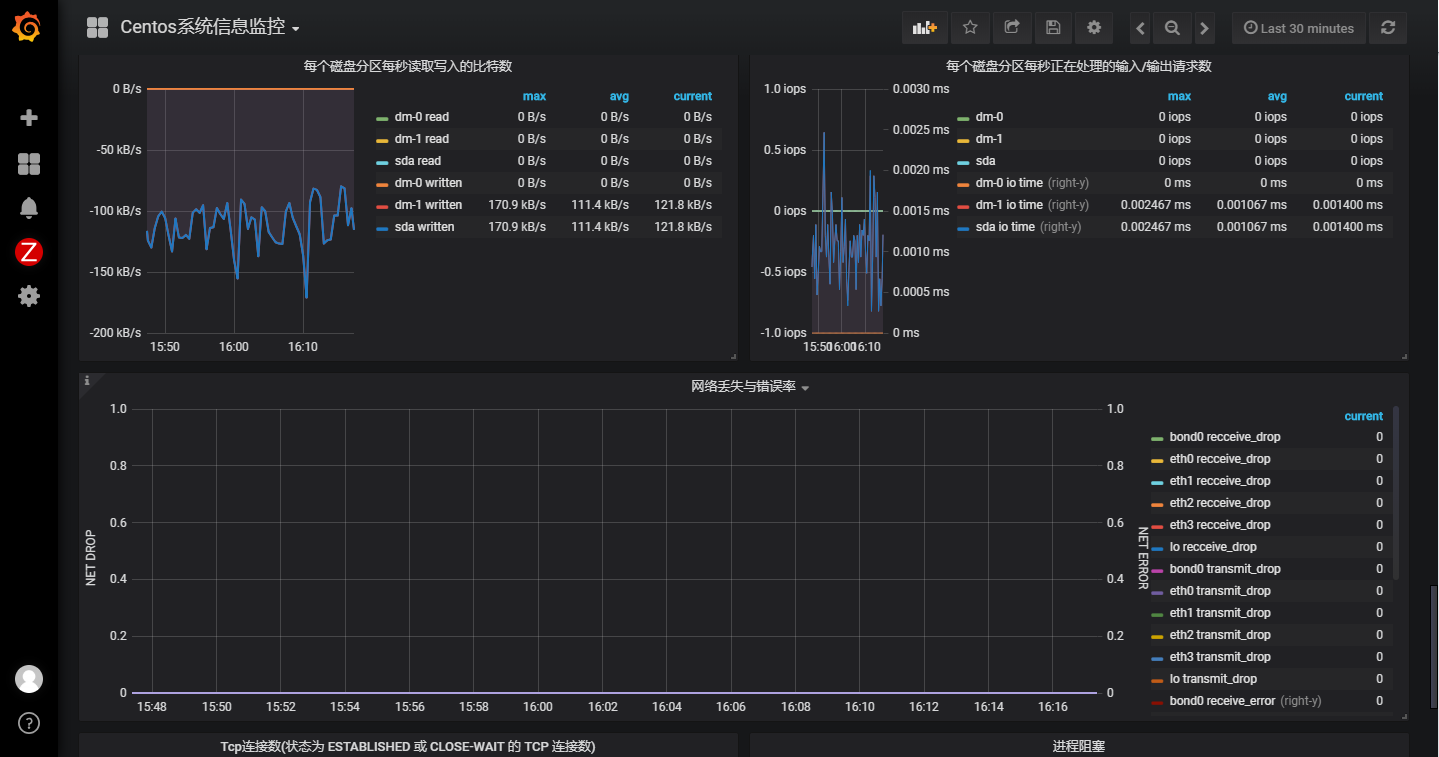Screen dimensions: 1439x757
Task: Open the Last 30 minutes time picker
Action: [1298, 28]
